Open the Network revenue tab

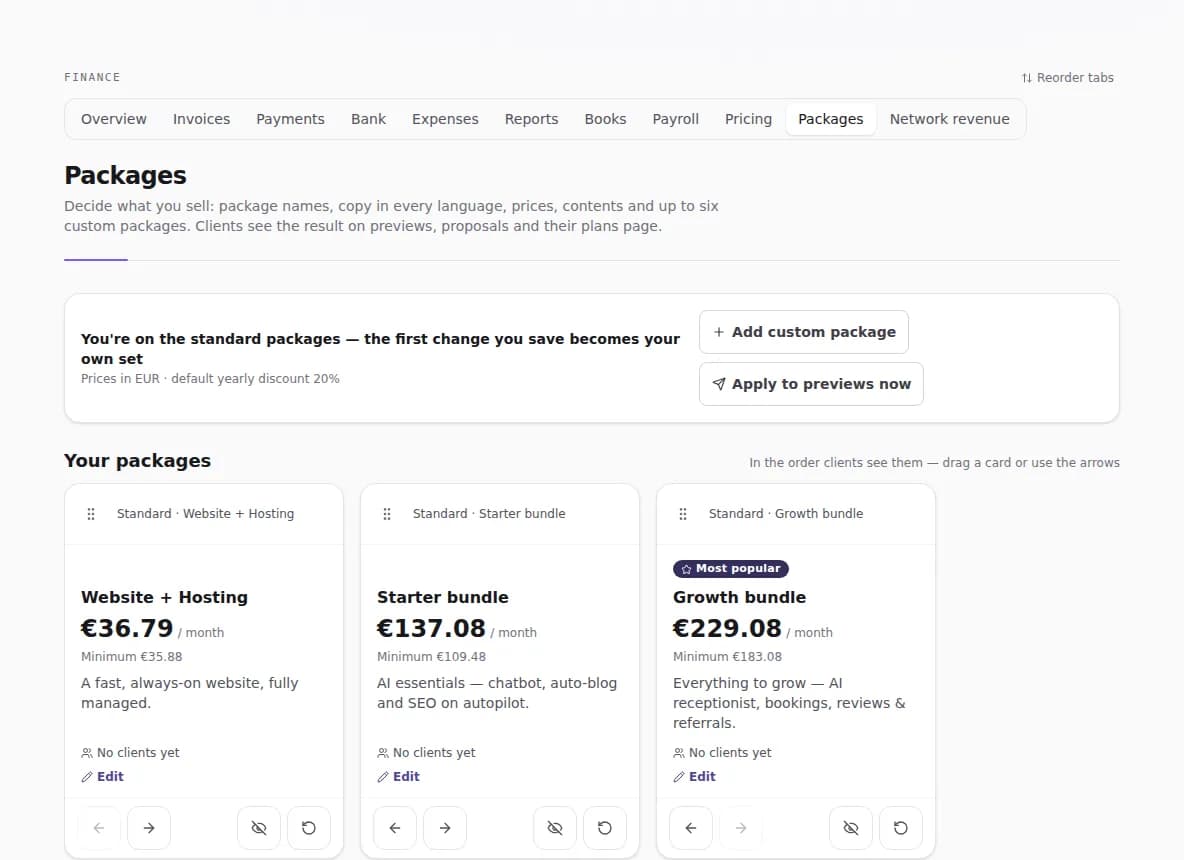click(950, 119)
